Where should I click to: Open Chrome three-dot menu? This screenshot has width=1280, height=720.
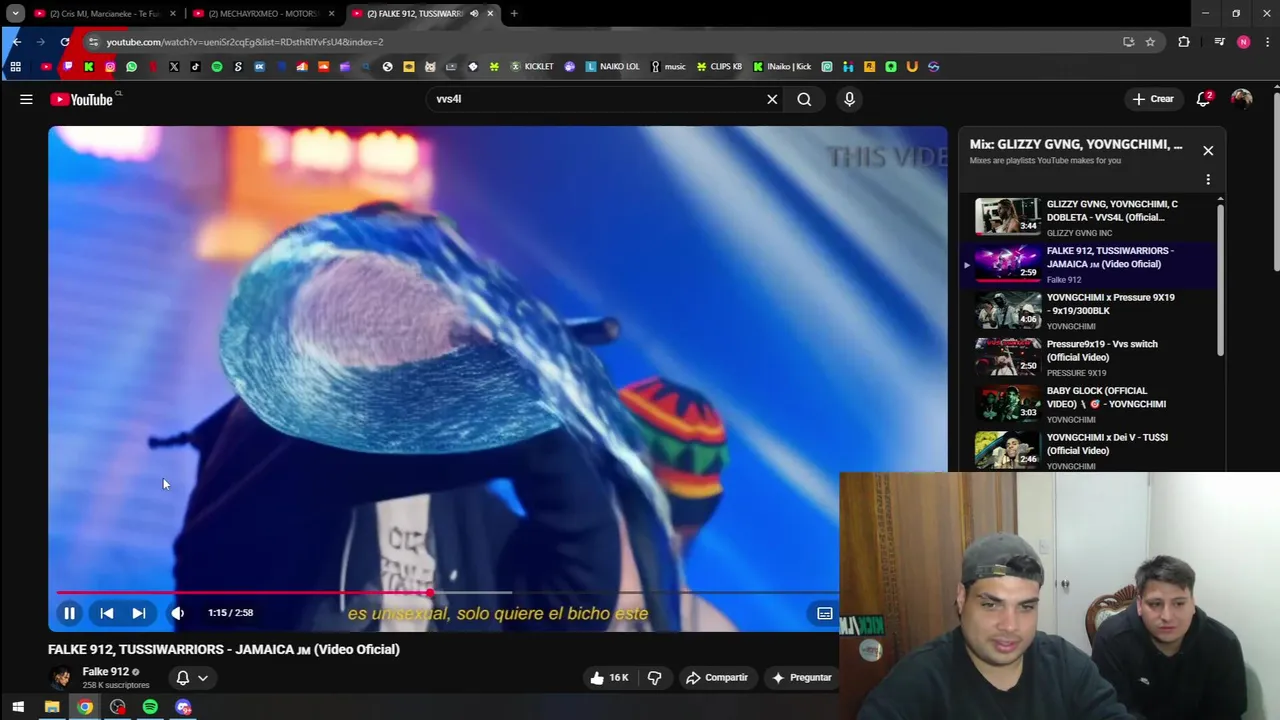1265,42
